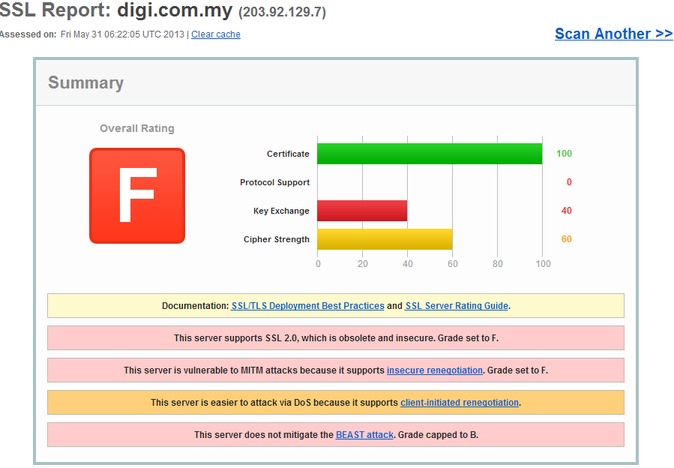Open the BEAST attack link
674x468 pixels.
coord(365,434)
